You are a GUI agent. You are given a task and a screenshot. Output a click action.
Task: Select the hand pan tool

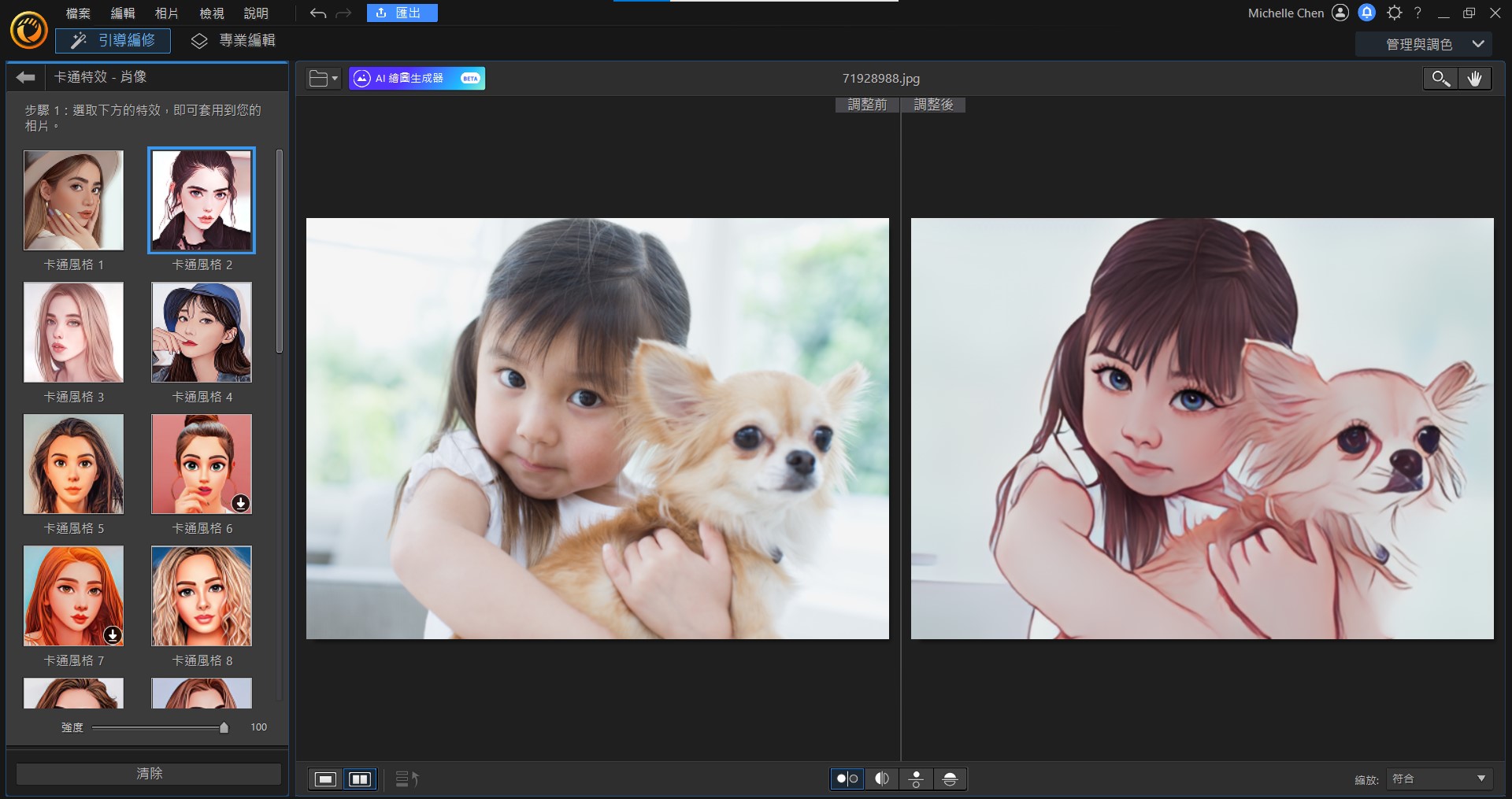[x=1474, y=78]
